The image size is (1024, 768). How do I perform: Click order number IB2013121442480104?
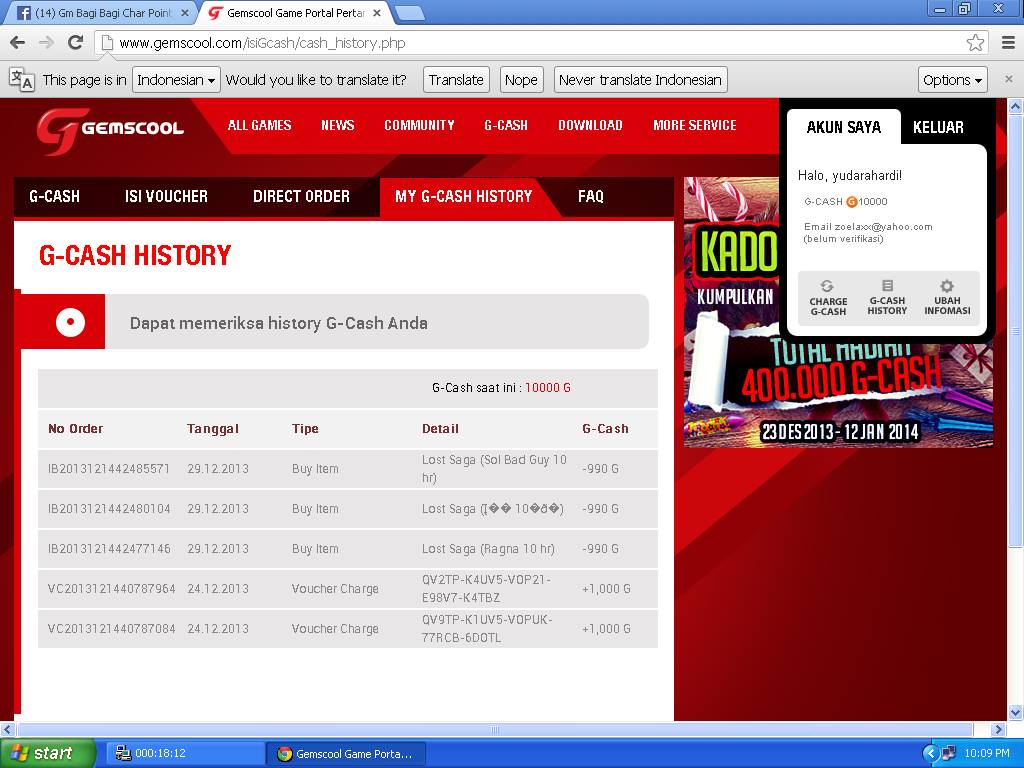108,508
